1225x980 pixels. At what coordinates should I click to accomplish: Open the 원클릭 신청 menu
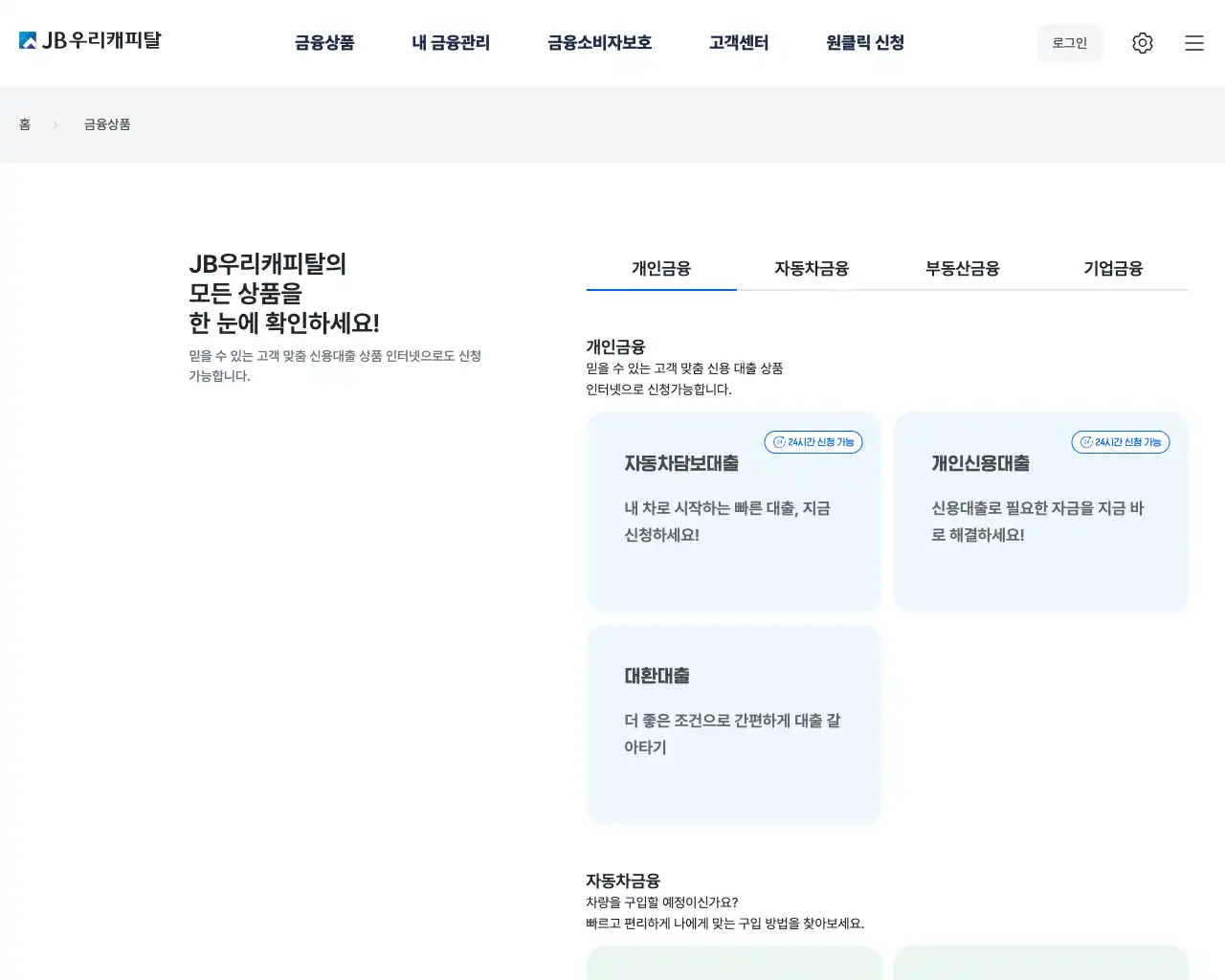[x=865, y=43]
